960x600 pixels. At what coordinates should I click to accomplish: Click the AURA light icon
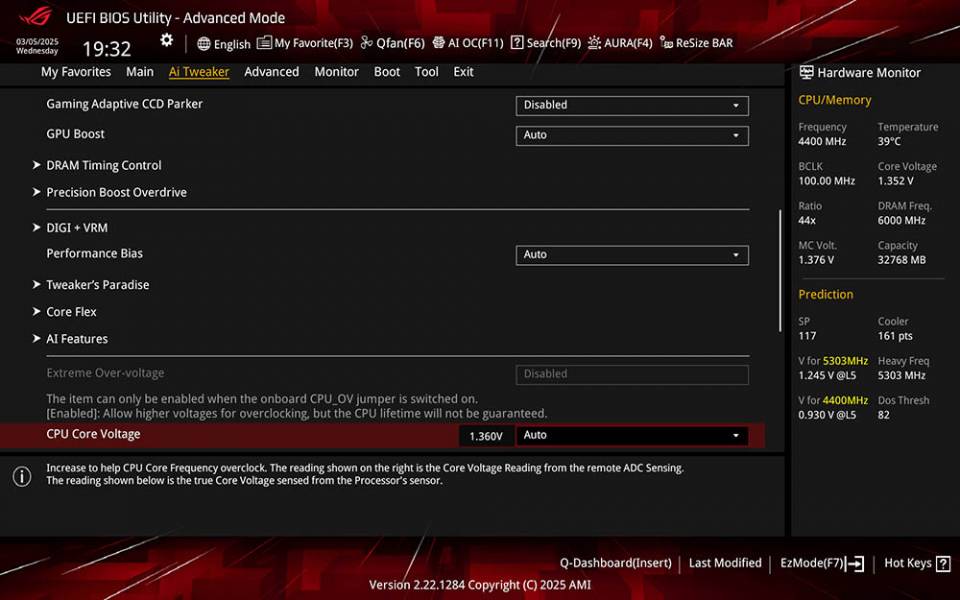pos(594,42)
